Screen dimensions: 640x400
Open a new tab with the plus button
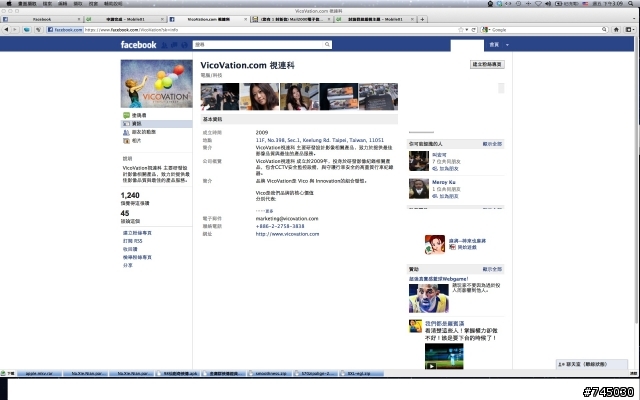[x=422, y=19]
